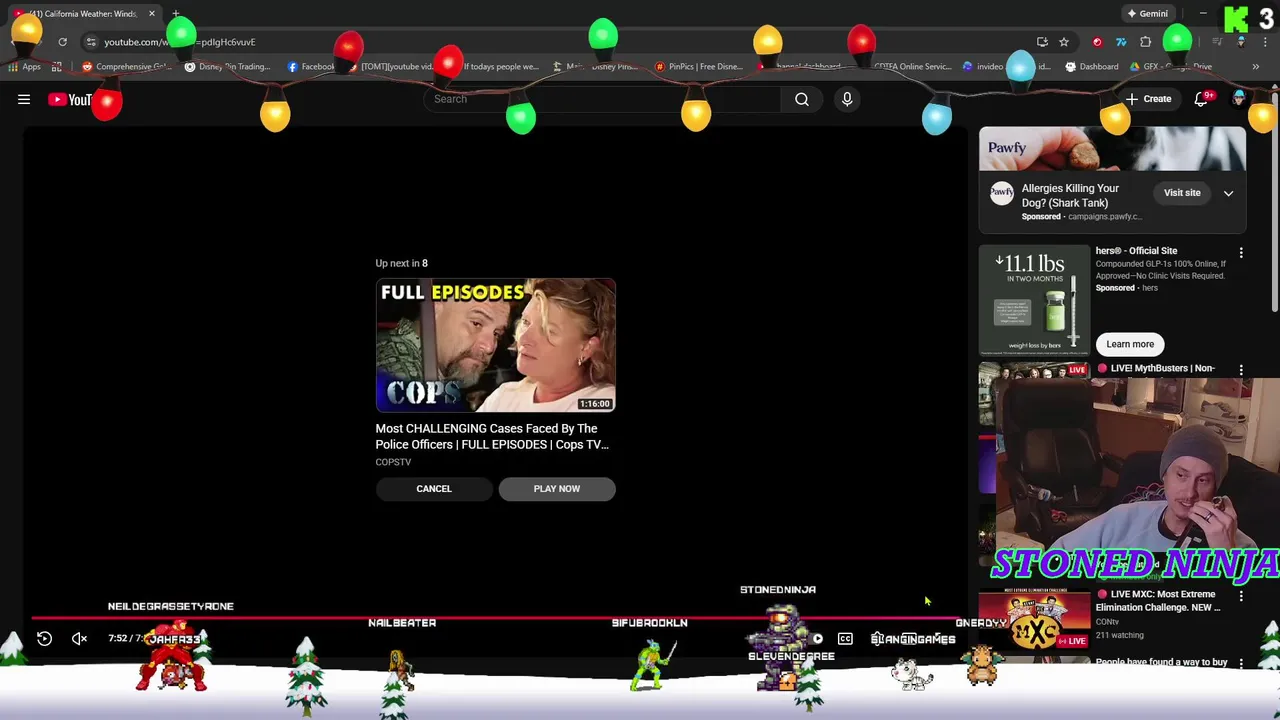
Task: Expand the Pawfy ad chevron
Action: (1228, 193)
